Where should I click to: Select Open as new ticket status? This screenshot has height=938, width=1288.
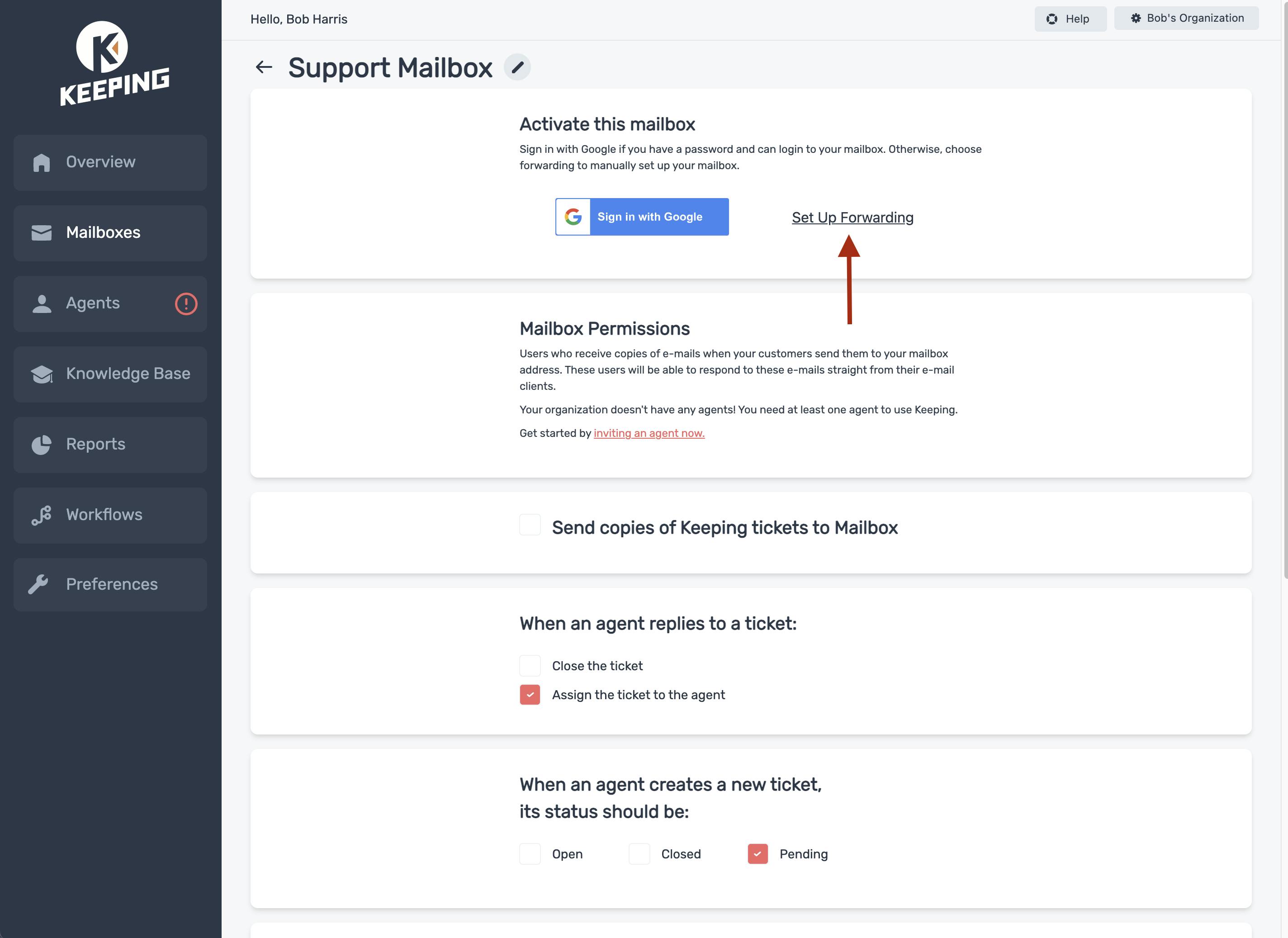(x=530, y=853)
